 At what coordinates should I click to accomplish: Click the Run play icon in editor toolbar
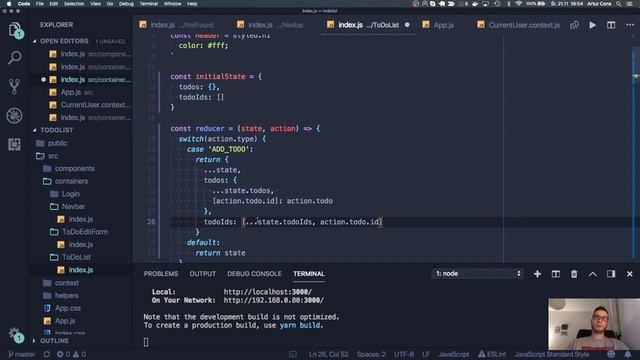pos(592,25)
